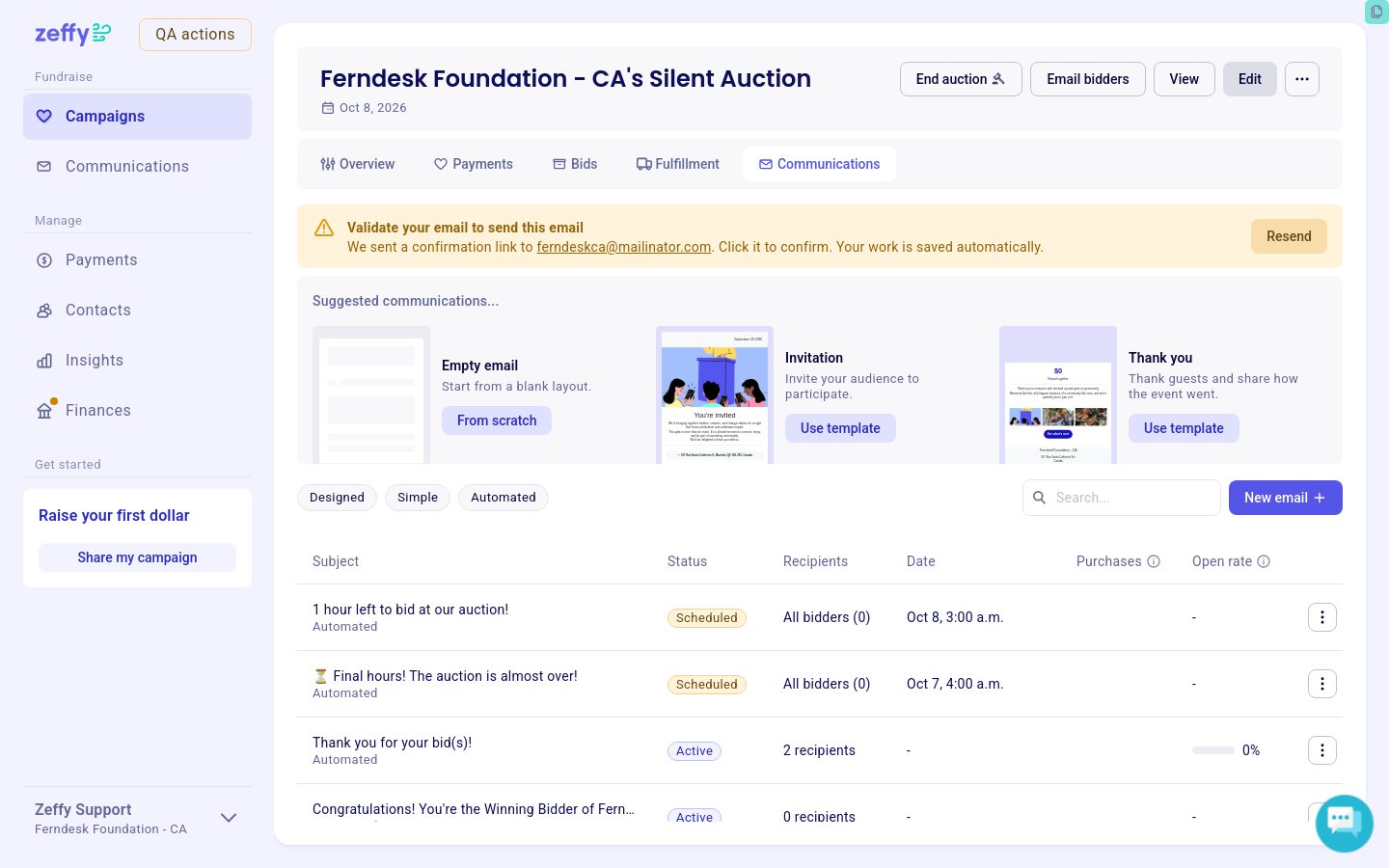Viewport: 1389px width, 868px height.
Task: Click the 'Oct 7, 4:00 a.m.' date cell
Action: point(955,684)
